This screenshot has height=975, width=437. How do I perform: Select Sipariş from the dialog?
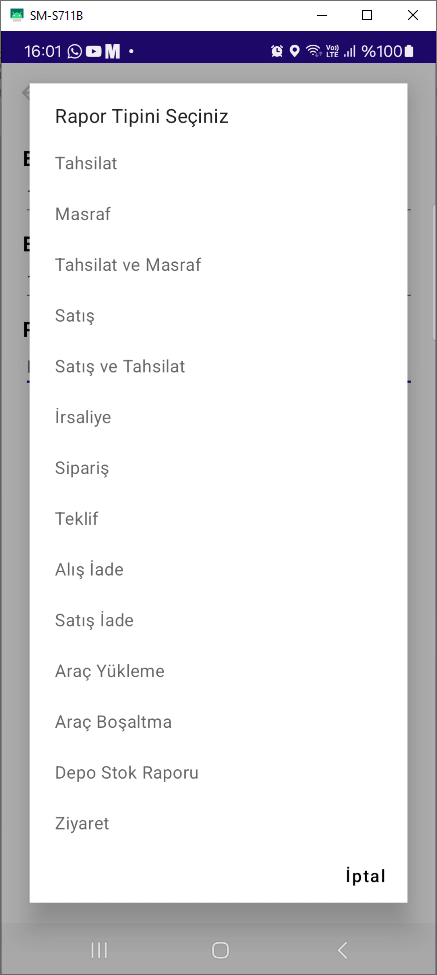tap(218, 468)
